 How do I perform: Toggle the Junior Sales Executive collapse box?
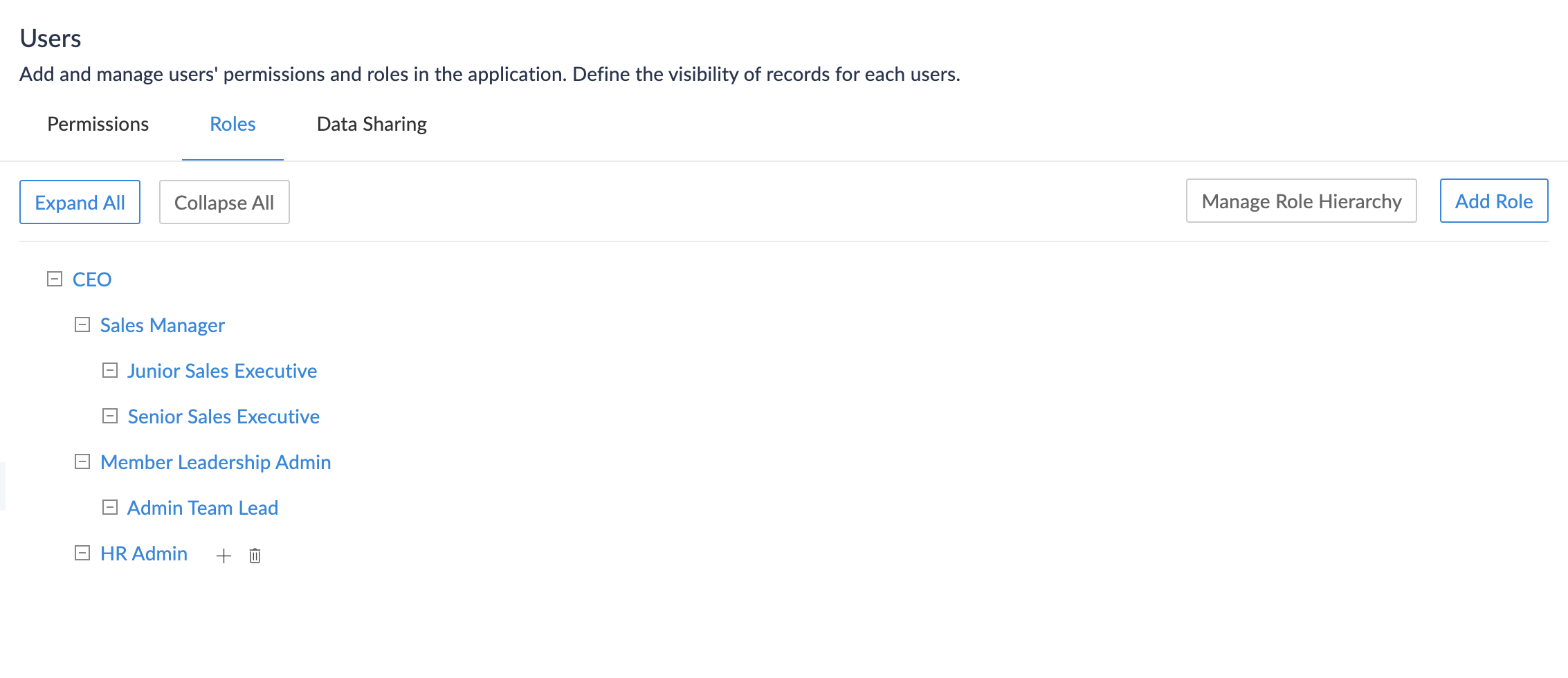[x=110, y=371]
